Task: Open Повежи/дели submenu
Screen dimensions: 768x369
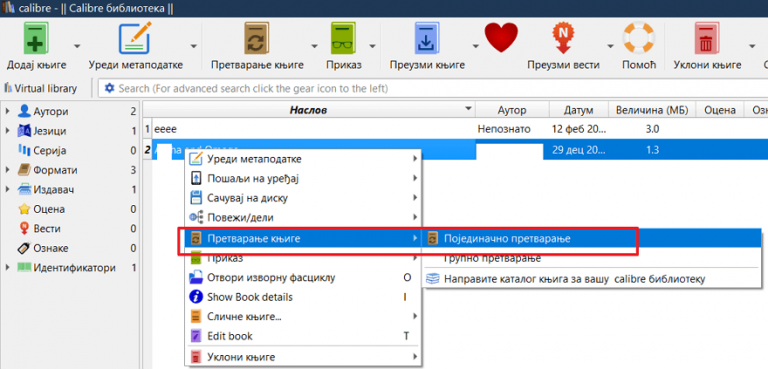Action: (303, 217)
